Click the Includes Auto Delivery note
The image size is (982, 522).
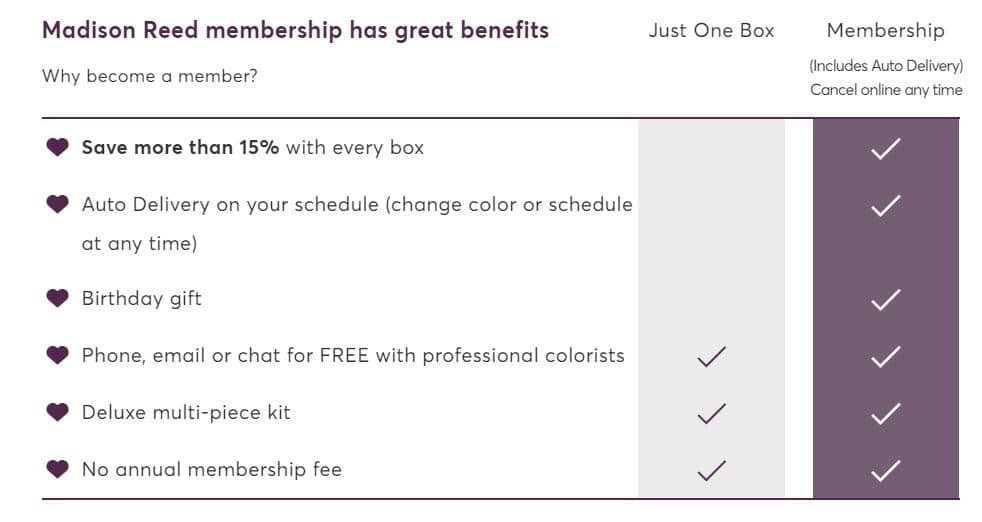click(886, 66)
